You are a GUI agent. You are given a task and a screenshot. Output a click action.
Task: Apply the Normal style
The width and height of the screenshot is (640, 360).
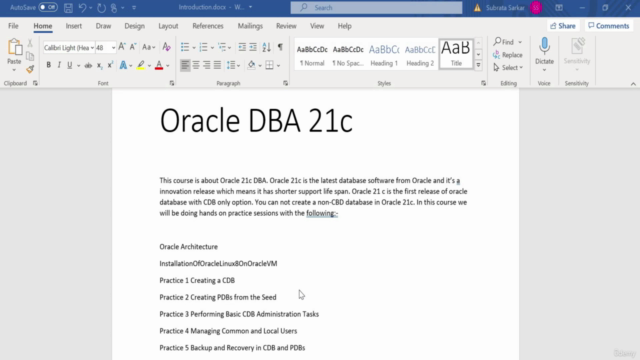(312, 55)
